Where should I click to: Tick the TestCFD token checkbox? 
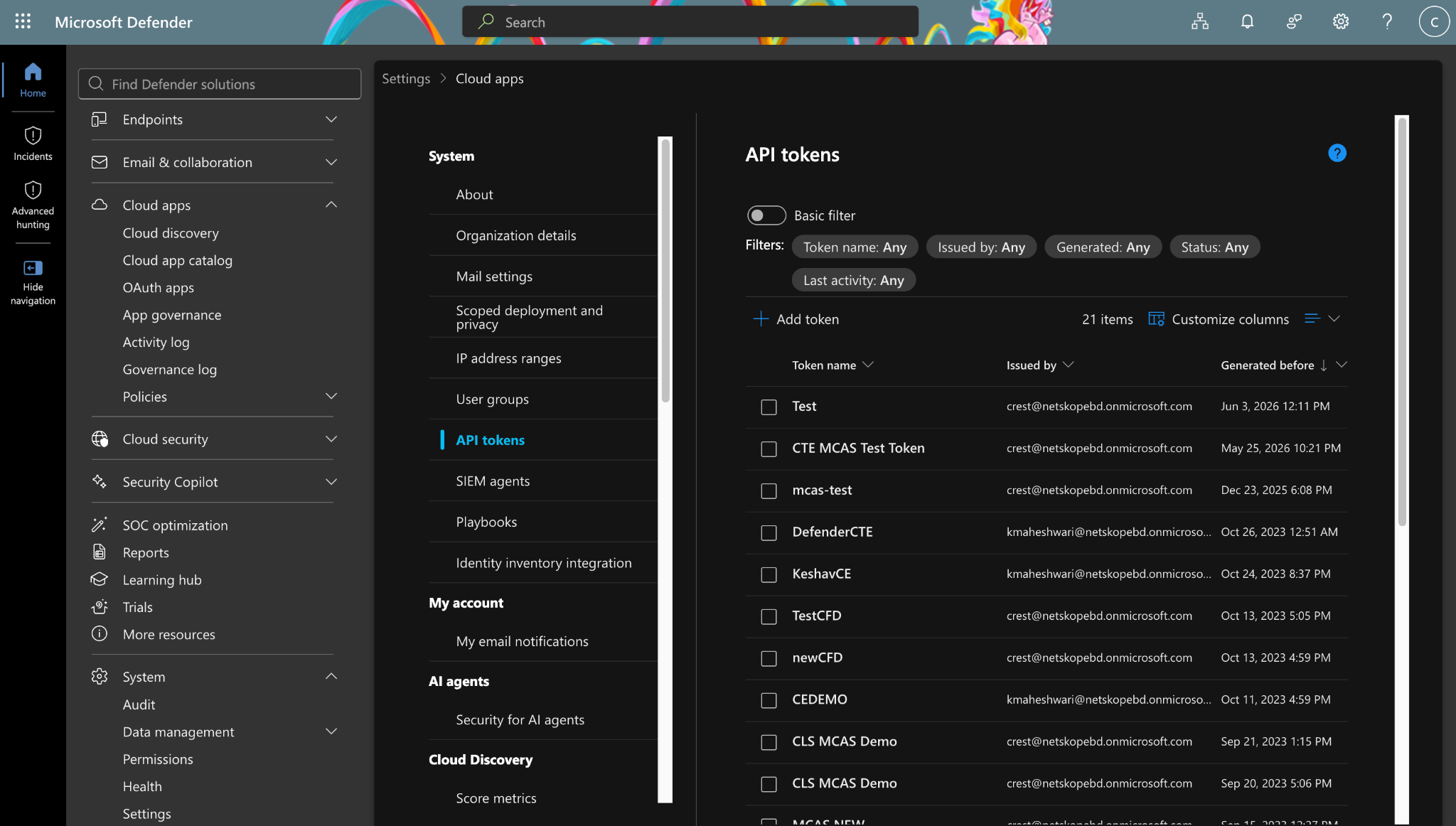tap(769, 616)
